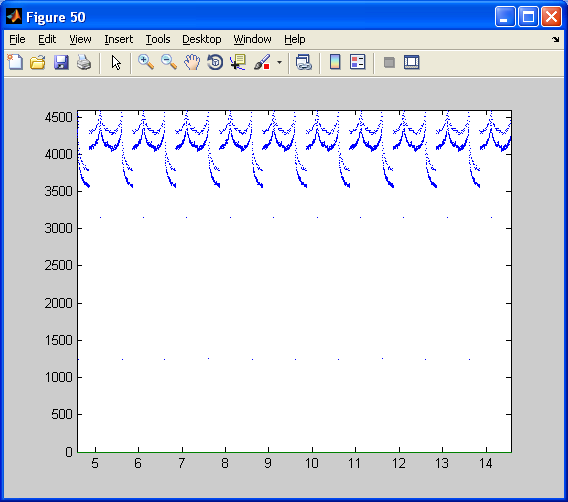Dock the figure using the menu bar arrow
568x502 pixels.
coord(556,39)
